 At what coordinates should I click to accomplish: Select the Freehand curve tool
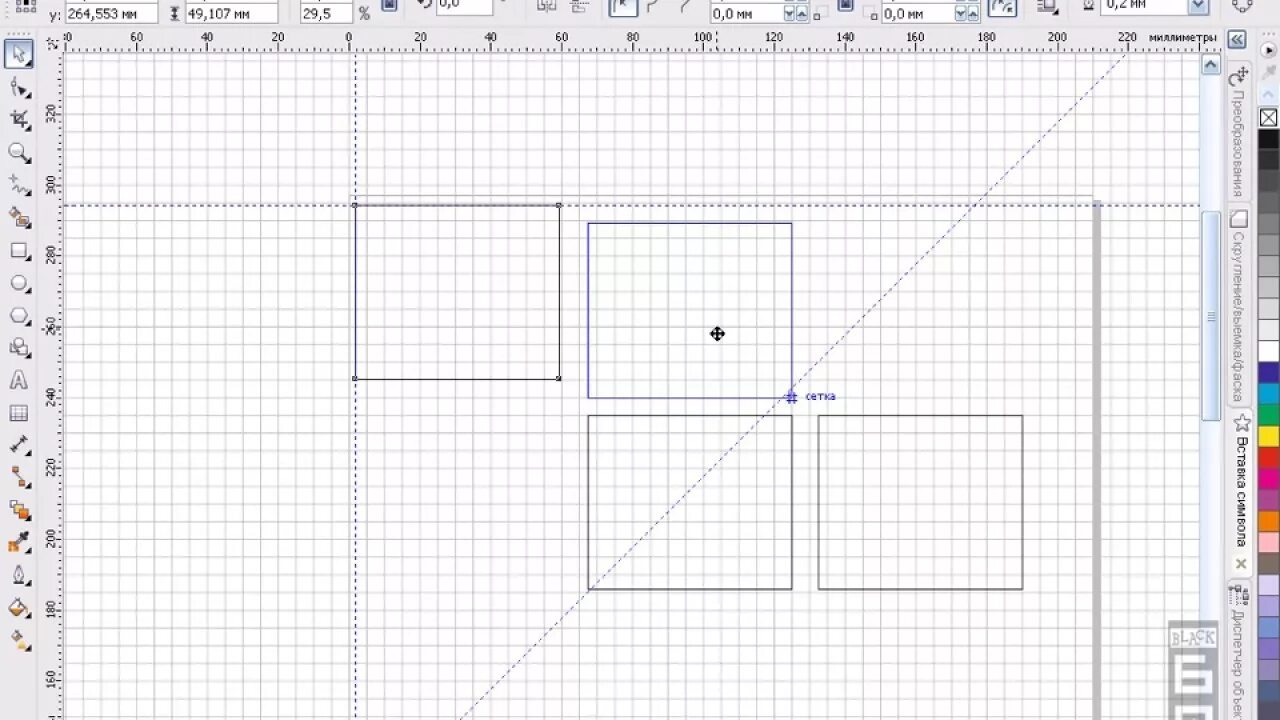coord(18,185)
